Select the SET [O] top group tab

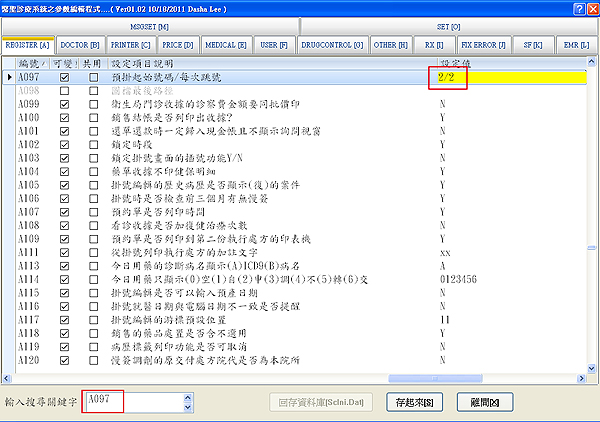click(x=448, y=27)
